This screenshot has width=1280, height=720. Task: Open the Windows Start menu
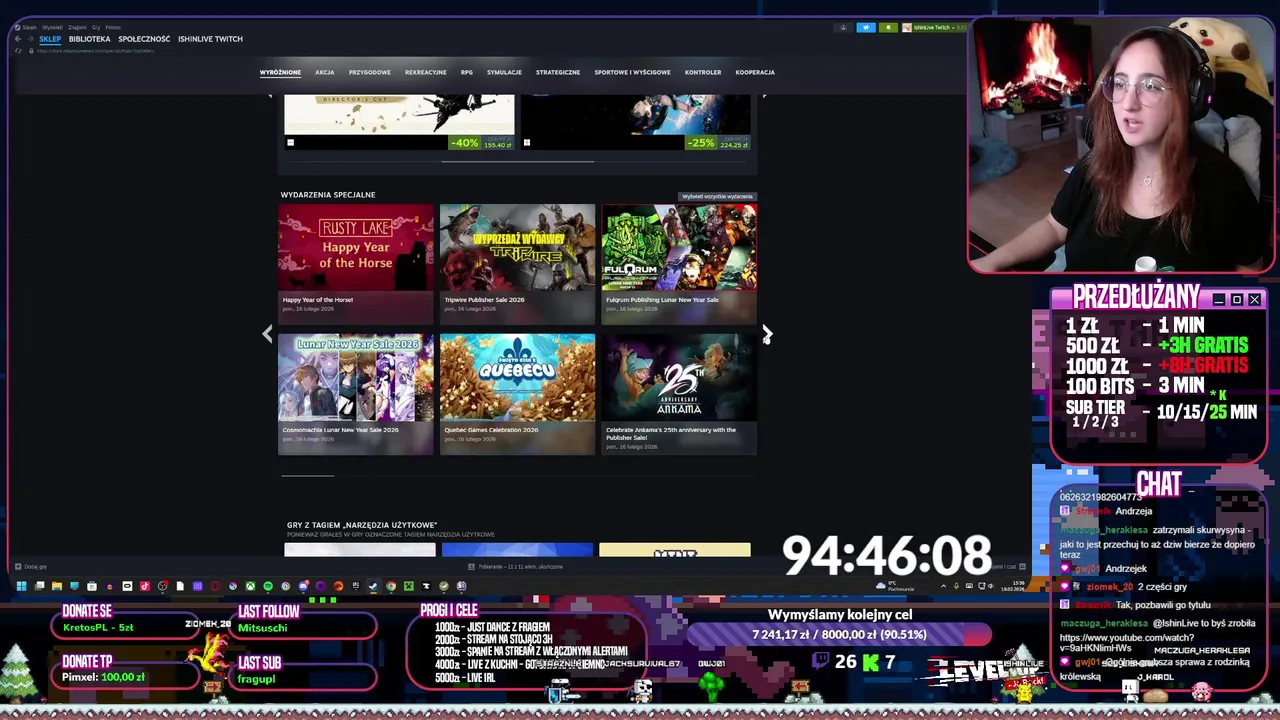[x=21, y=586]
